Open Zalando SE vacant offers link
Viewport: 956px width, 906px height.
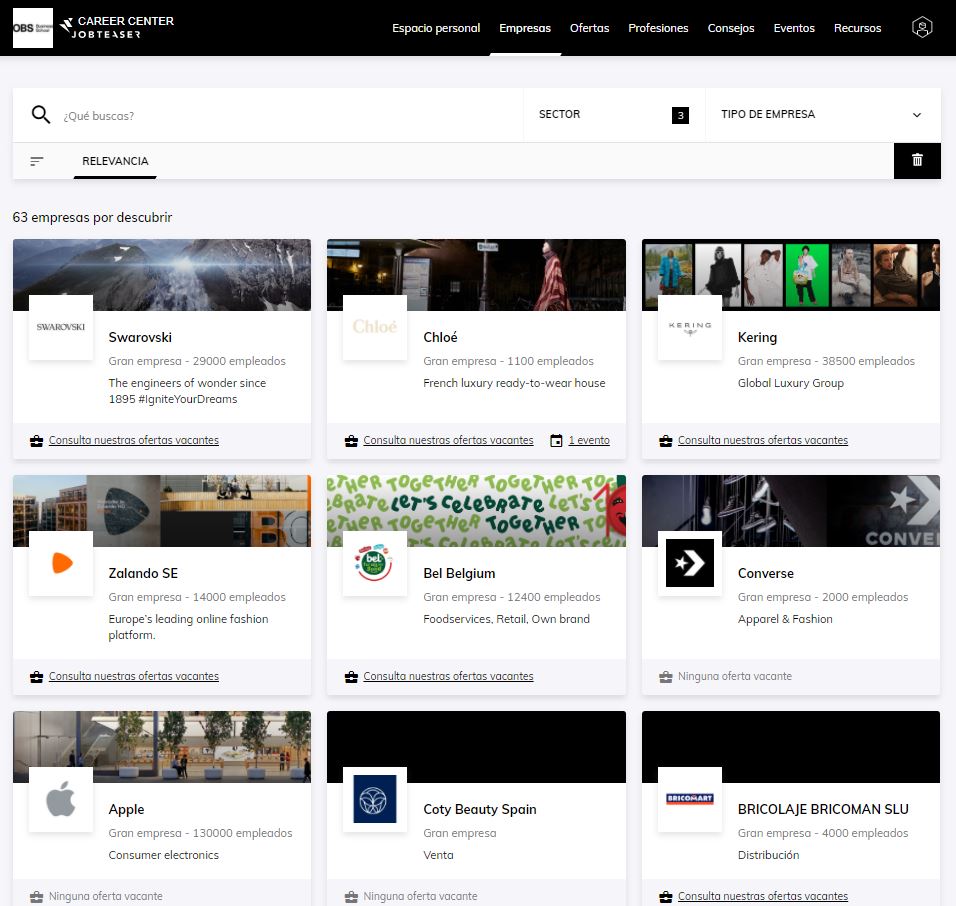pos(134,676)
